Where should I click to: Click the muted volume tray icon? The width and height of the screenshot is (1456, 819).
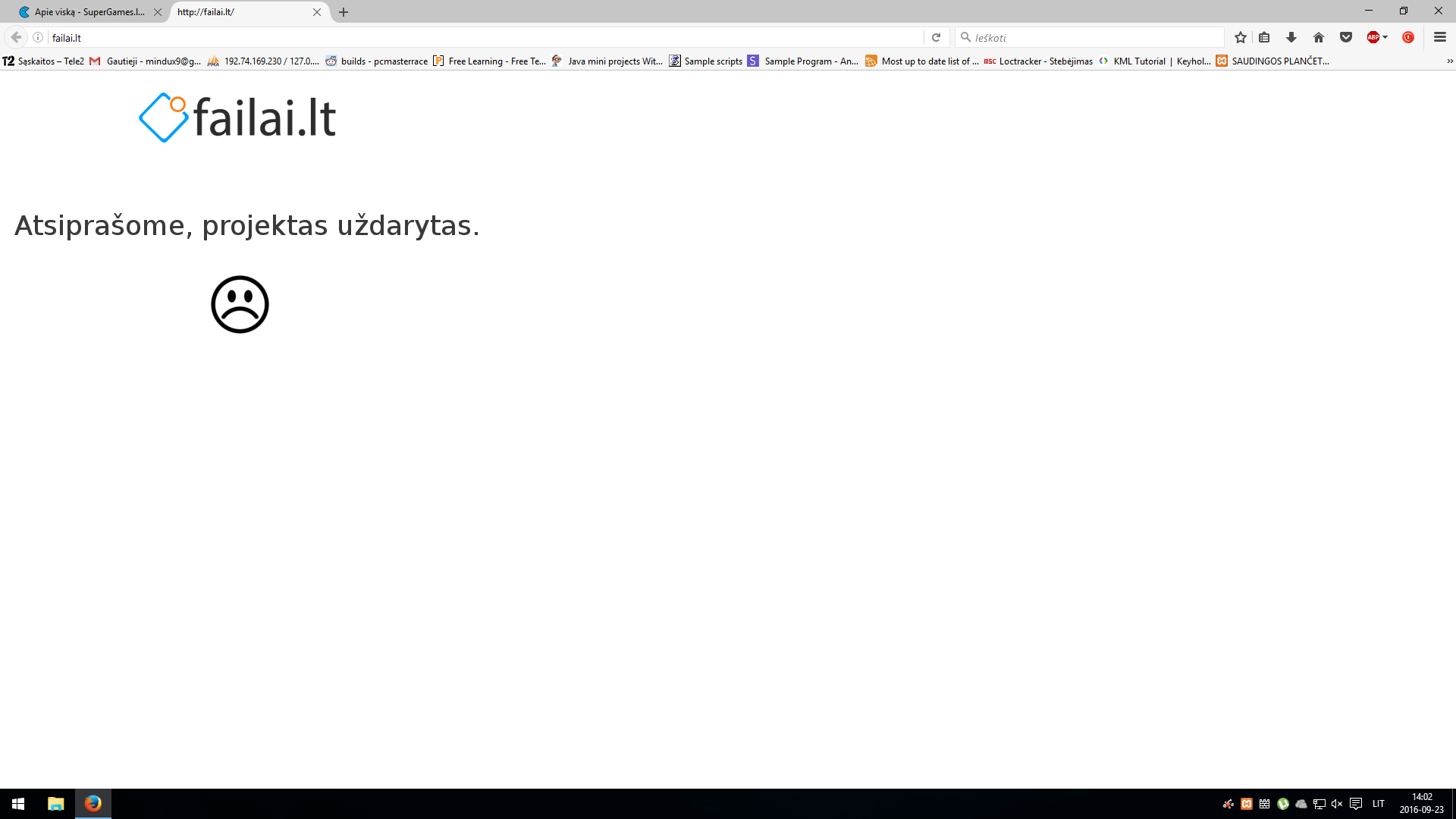coord(1337,804)
